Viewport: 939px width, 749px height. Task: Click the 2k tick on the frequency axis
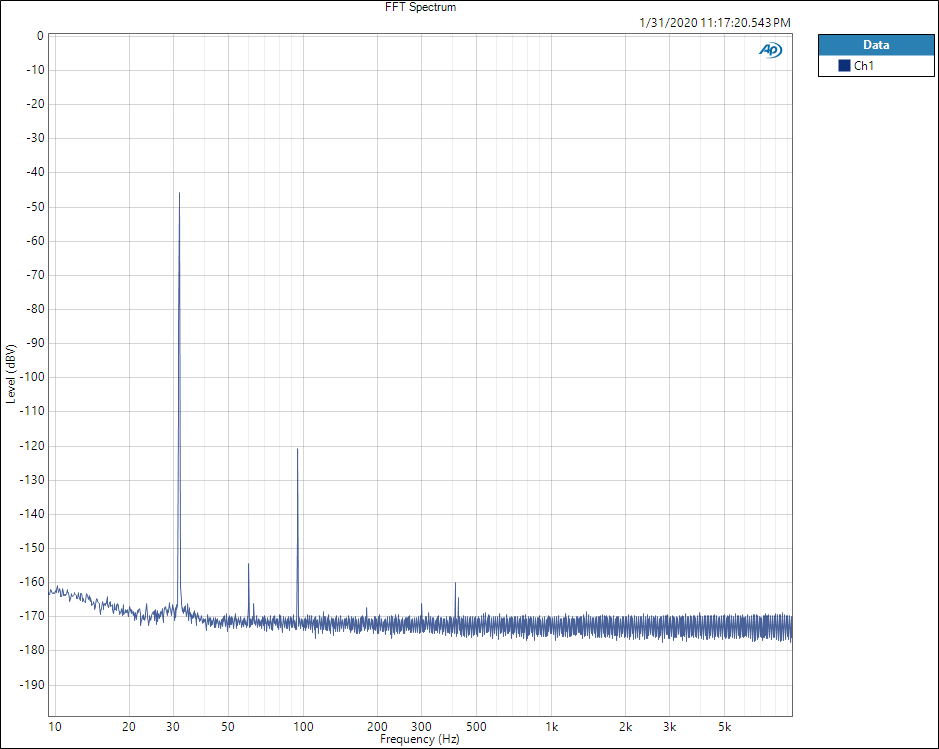pos(626,727)
